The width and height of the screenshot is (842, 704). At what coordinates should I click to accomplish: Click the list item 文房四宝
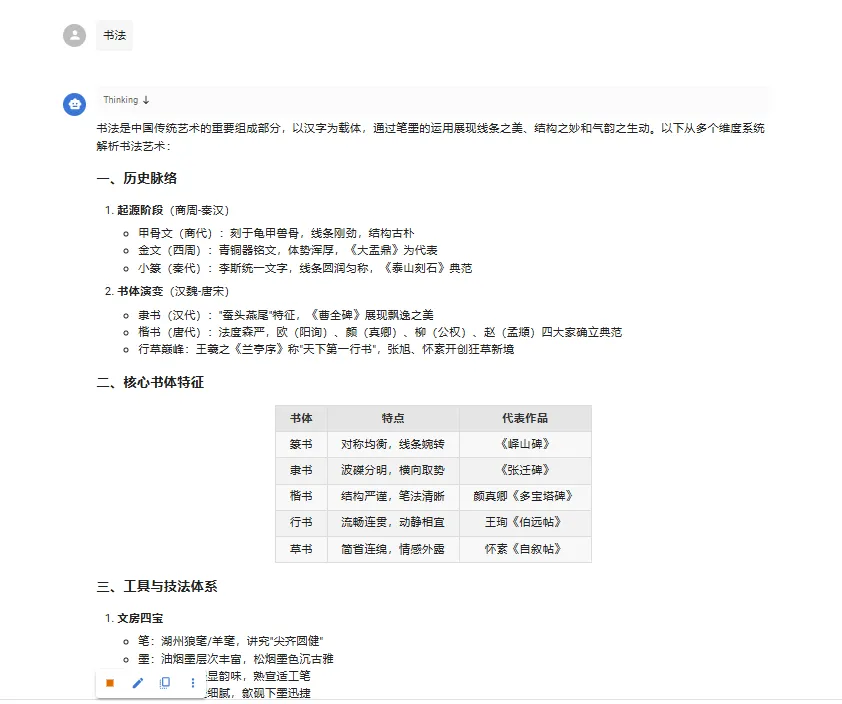(x=140, y=618)
